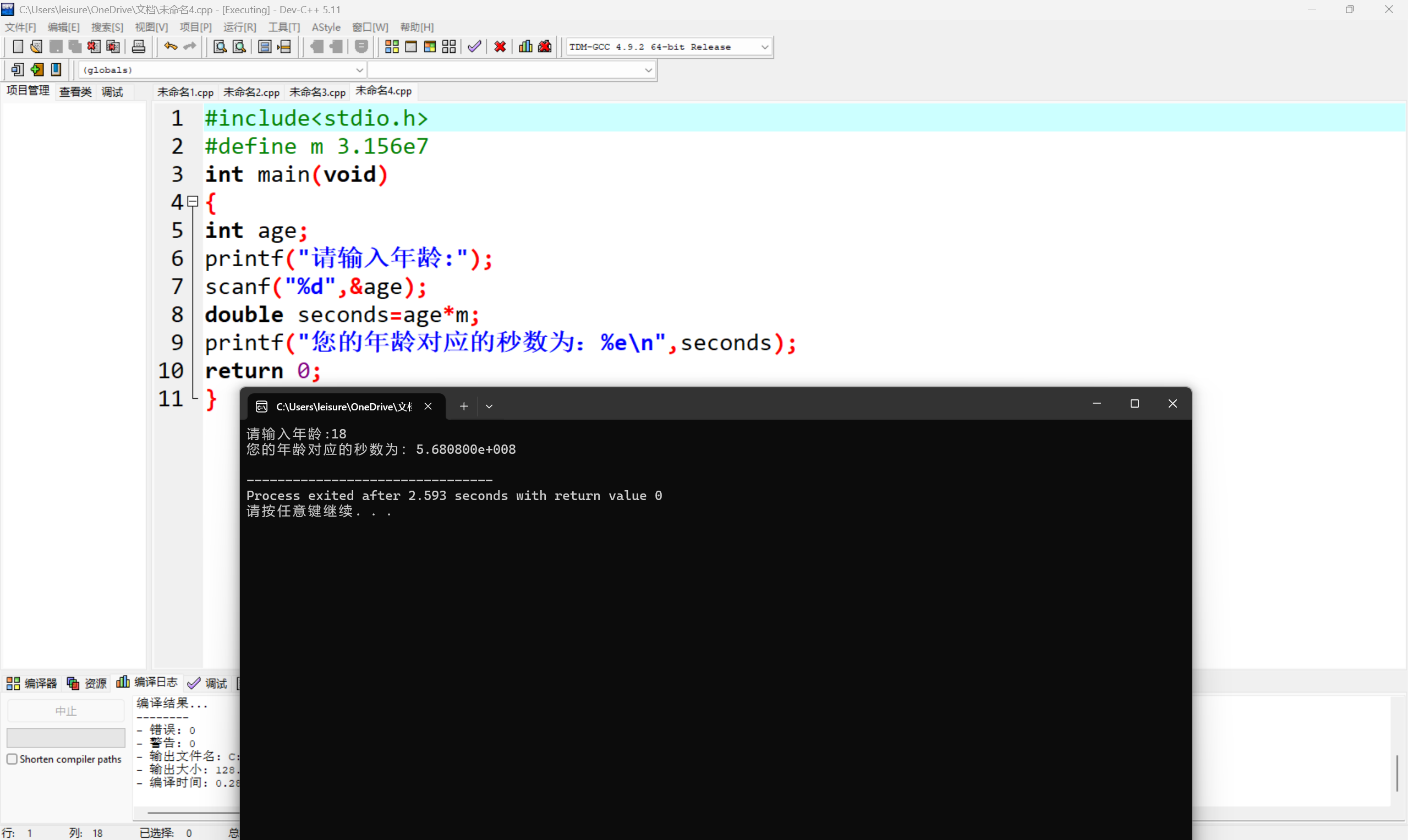Click the purple checkmark syntax check icon
This screenshot has height=840, width=1408.
coord(474,46)
